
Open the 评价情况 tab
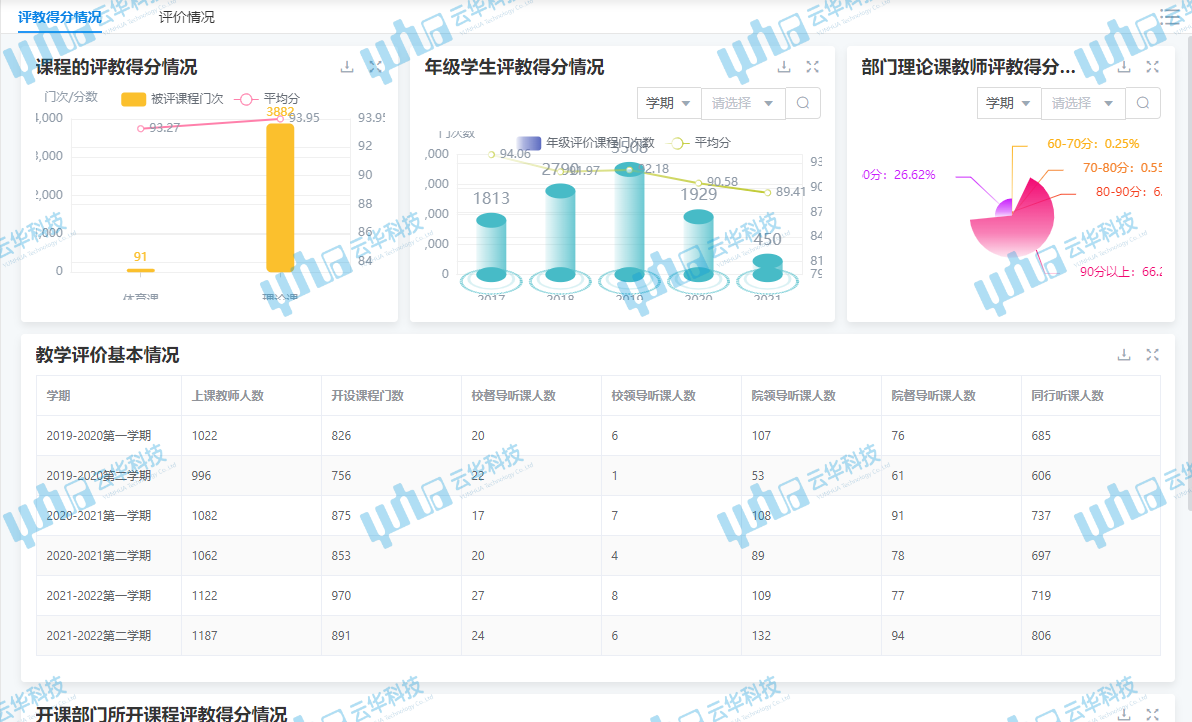coord(186,17)
